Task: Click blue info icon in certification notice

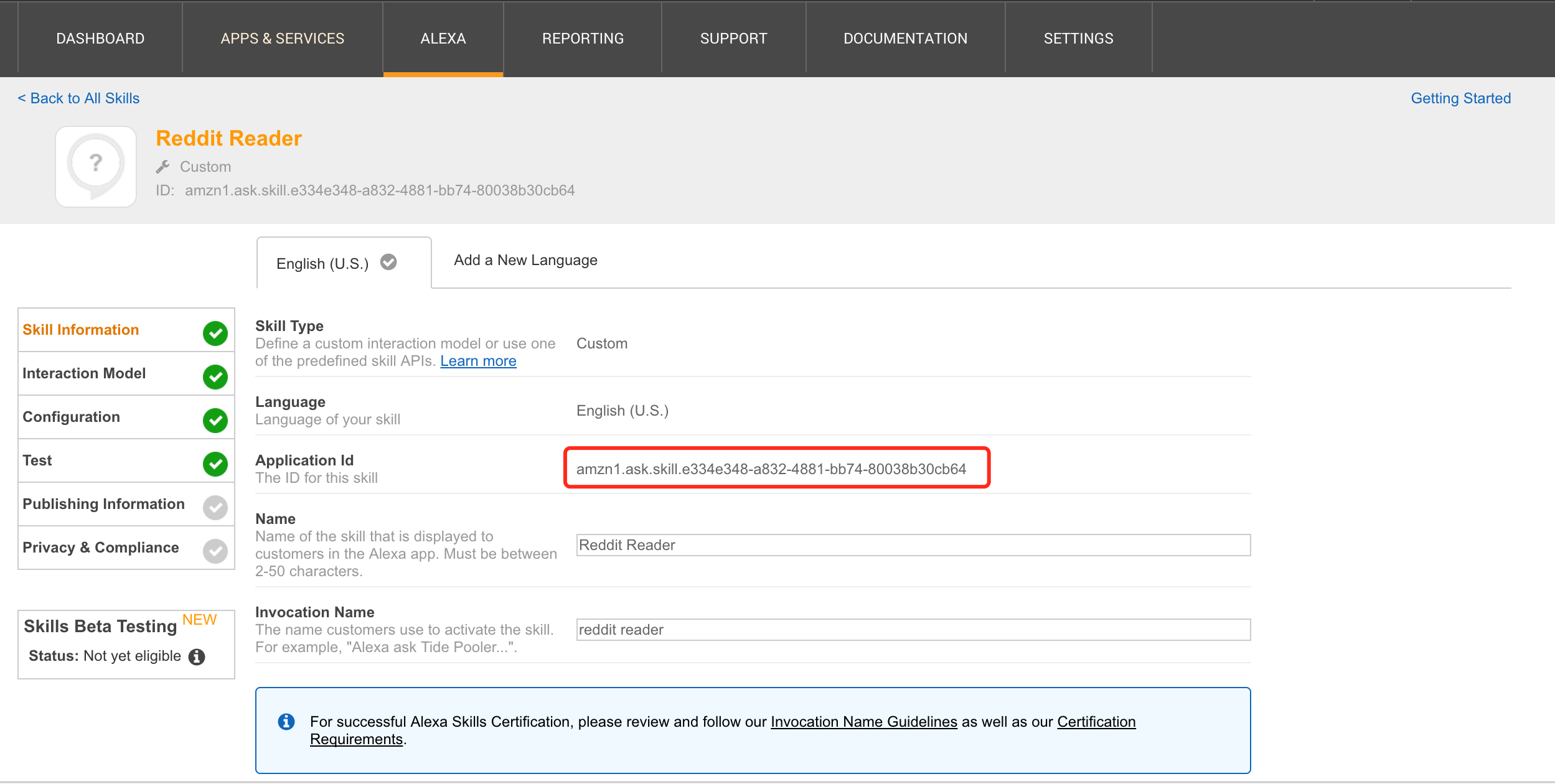Action: tap(286, 722)
